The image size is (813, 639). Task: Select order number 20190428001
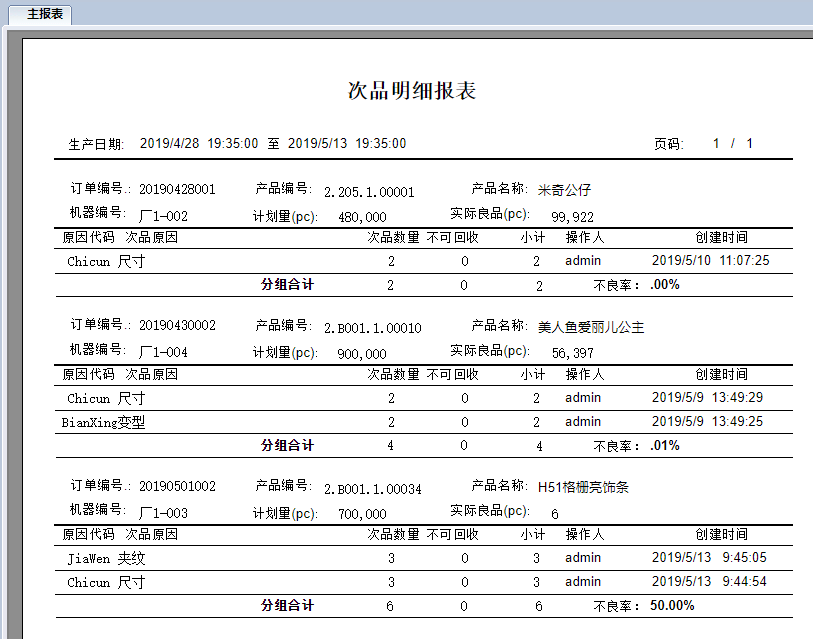coord(177,189)
